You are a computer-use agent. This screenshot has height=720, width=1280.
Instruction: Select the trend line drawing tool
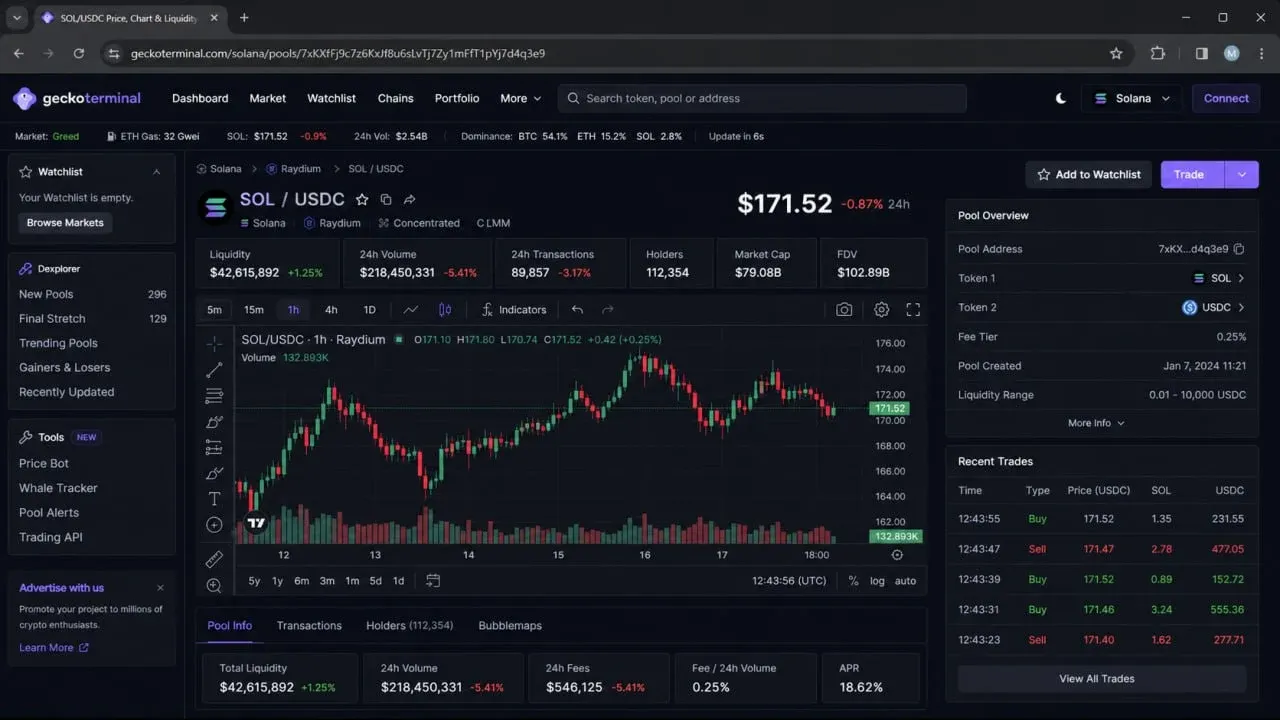(x=214, y=370)
